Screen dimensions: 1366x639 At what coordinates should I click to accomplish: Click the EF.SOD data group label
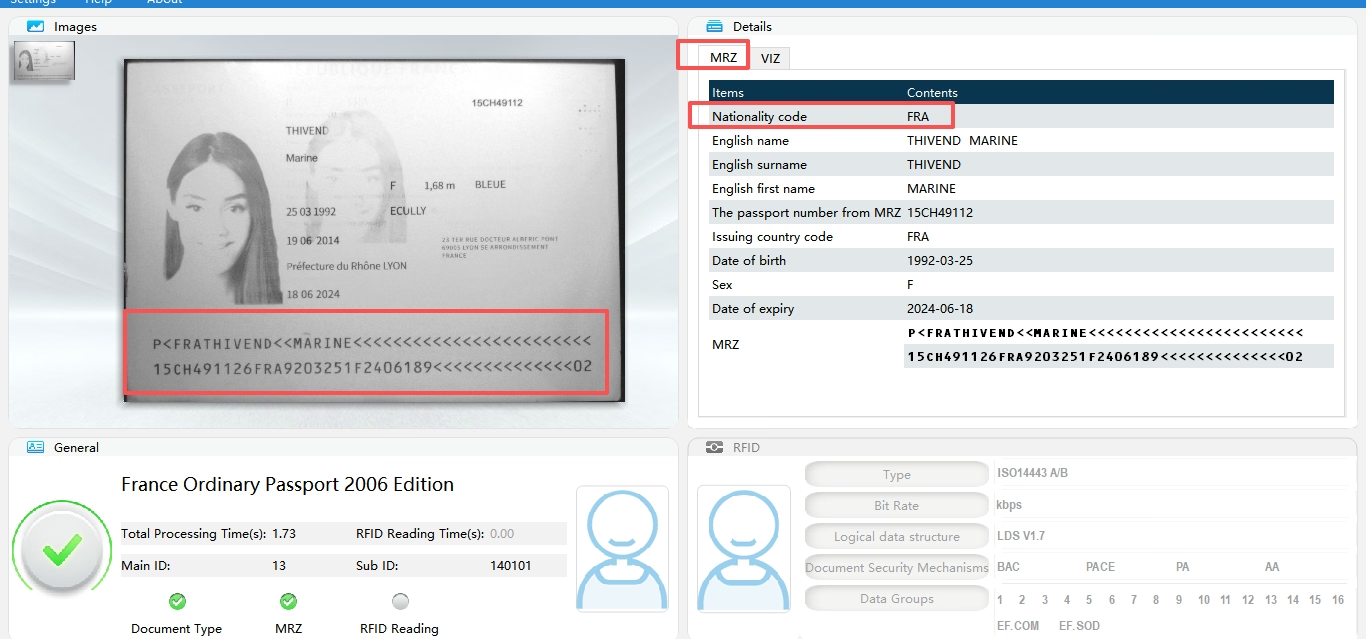1079,626
